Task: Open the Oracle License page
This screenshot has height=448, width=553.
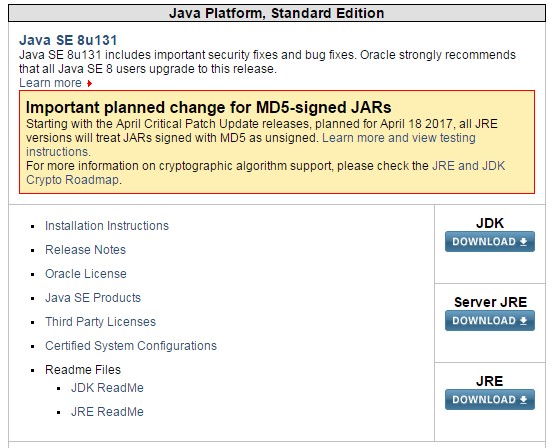Action: (86, 274)
